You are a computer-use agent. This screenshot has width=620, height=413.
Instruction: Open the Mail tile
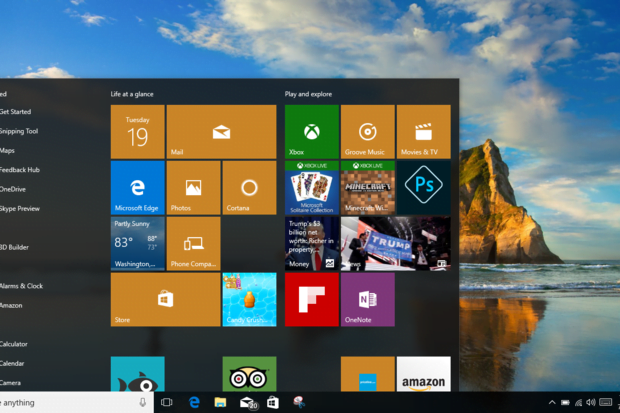[221, 132]
